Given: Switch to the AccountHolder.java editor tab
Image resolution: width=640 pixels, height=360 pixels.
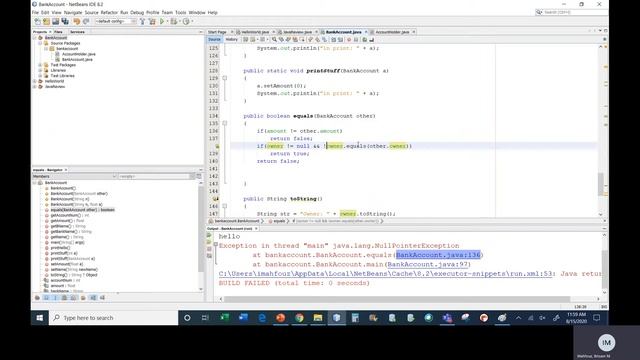Looking at the screenshot, I should (392, 32).
